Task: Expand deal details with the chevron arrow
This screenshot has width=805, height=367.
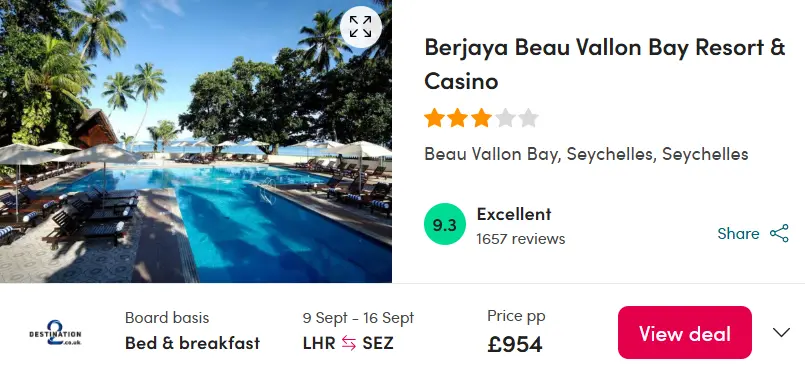Action: 781,333
